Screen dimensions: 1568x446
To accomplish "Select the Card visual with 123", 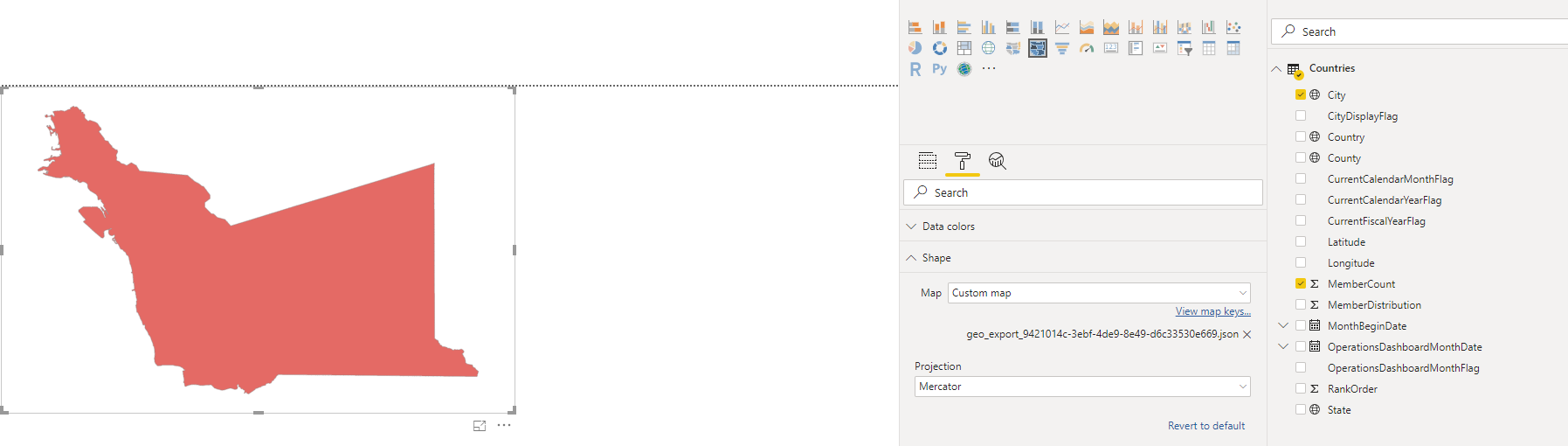I will (x=1110, y=48).
